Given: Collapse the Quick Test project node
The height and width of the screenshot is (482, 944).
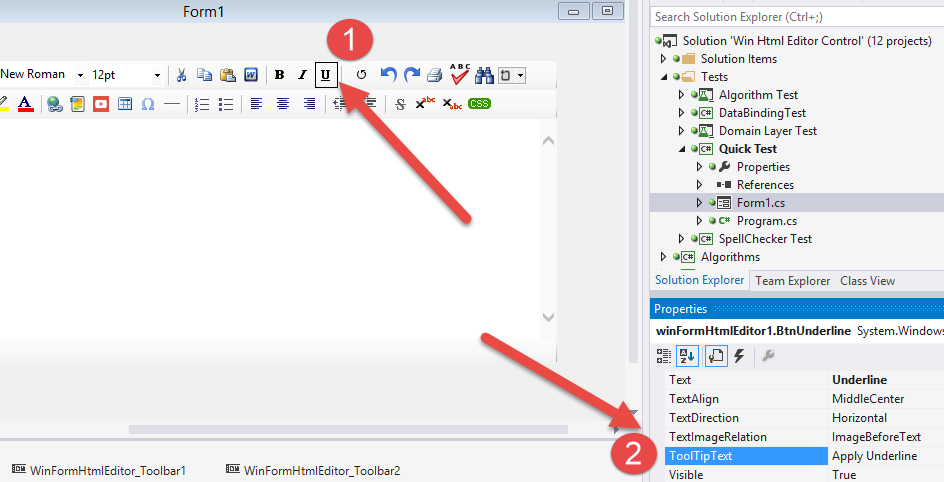Looking at the screenshot, I should [682, 149].
